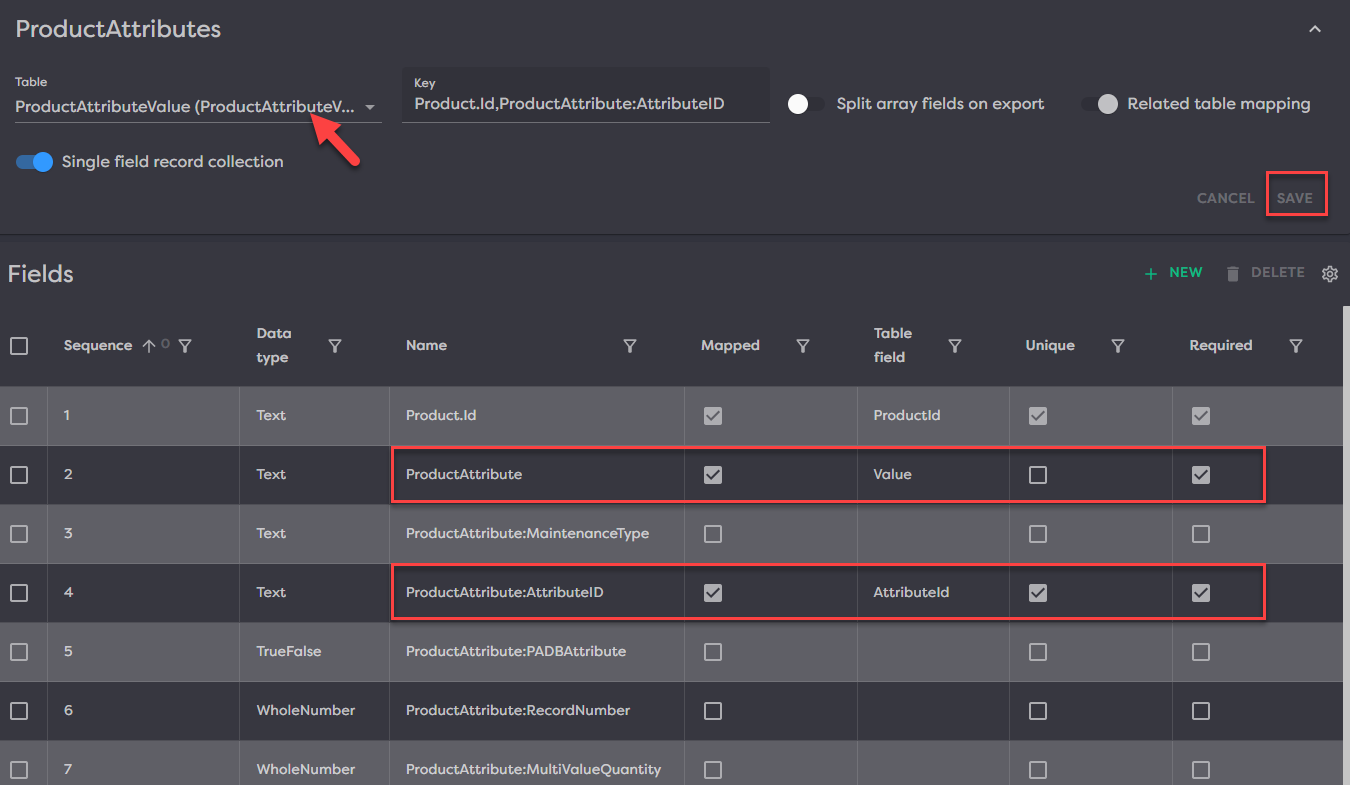
Task: Click the SAVE button
Action: coord(1295,198)
